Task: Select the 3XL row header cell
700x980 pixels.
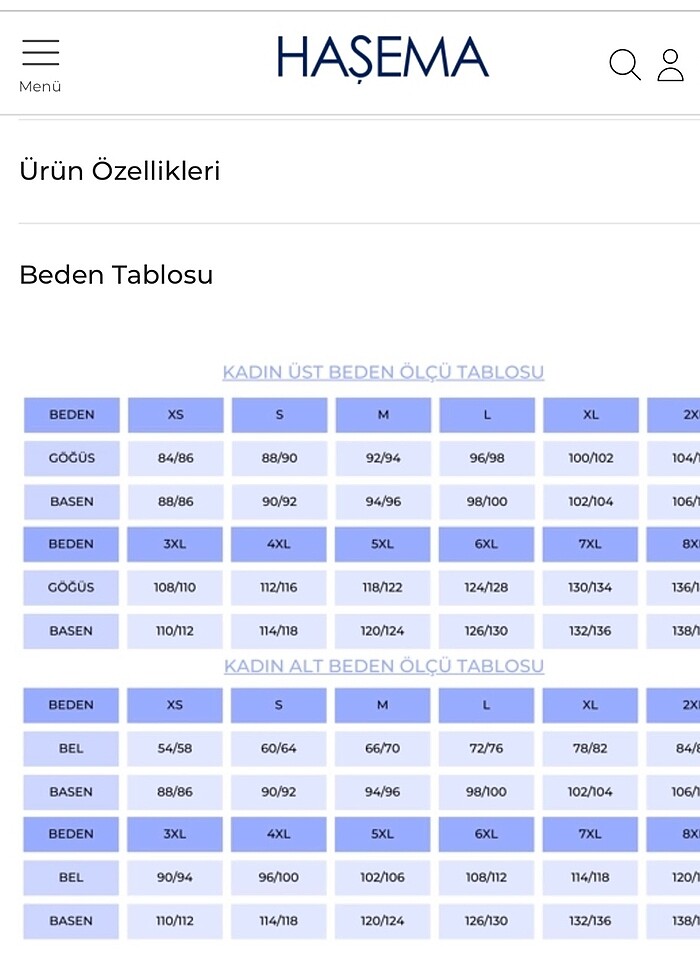Action: [175, 542]
